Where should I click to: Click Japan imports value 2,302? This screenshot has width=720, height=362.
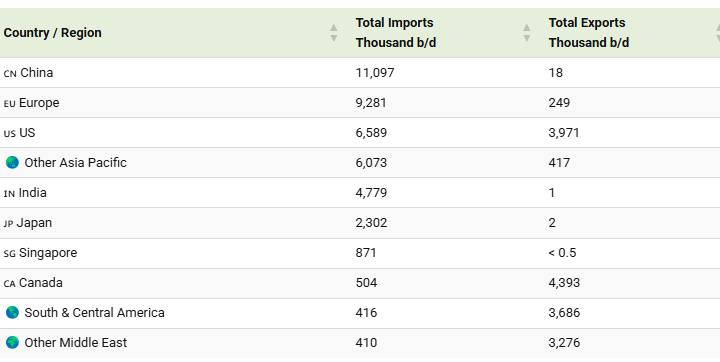[371, 223]
